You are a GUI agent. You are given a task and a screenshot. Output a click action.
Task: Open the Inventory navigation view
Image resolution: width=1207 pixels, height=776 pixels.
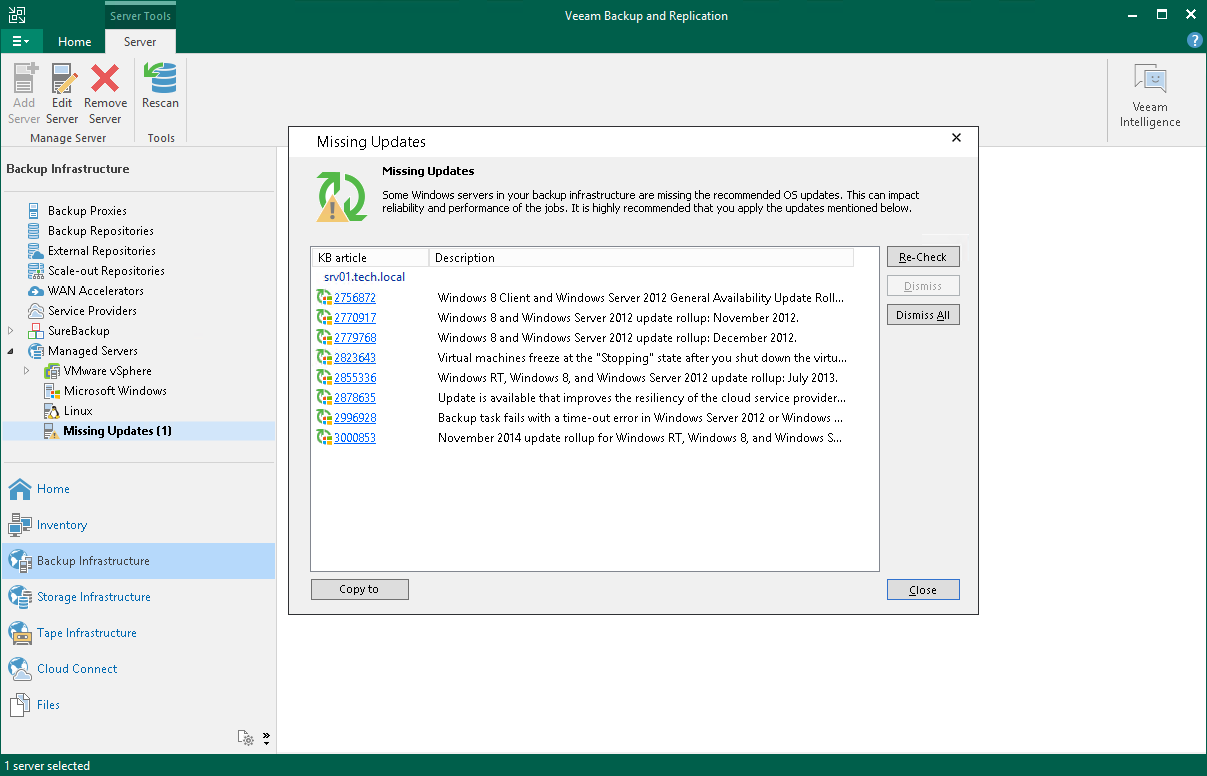click(138, 525)
